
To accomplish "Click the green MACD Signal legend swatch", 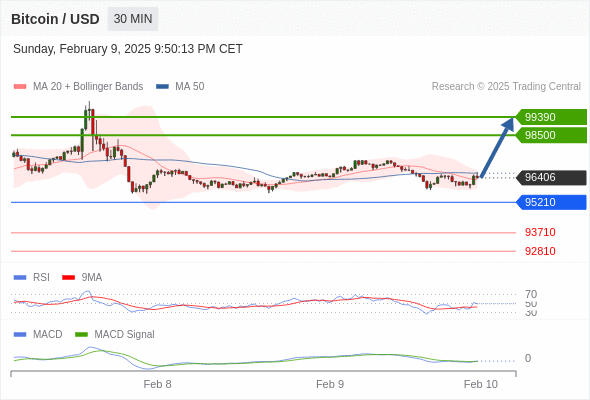I will [81, 335].
